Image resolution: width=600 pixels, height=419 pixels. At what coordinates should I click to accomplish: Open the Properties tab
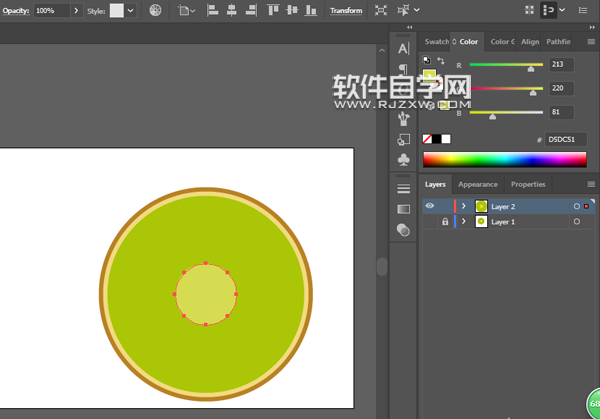point(528,184)
